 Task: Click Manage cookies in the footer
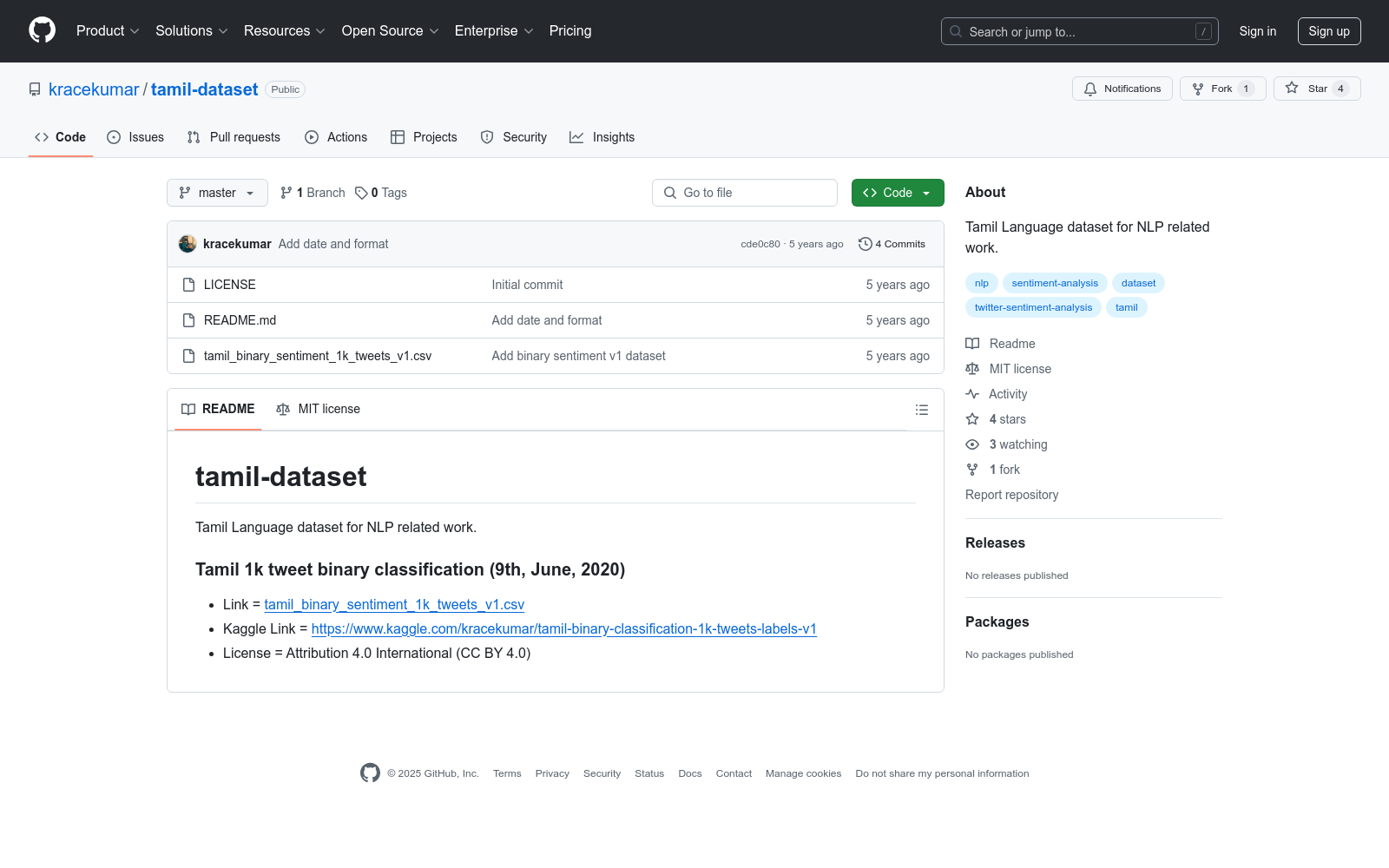(804, 773)
